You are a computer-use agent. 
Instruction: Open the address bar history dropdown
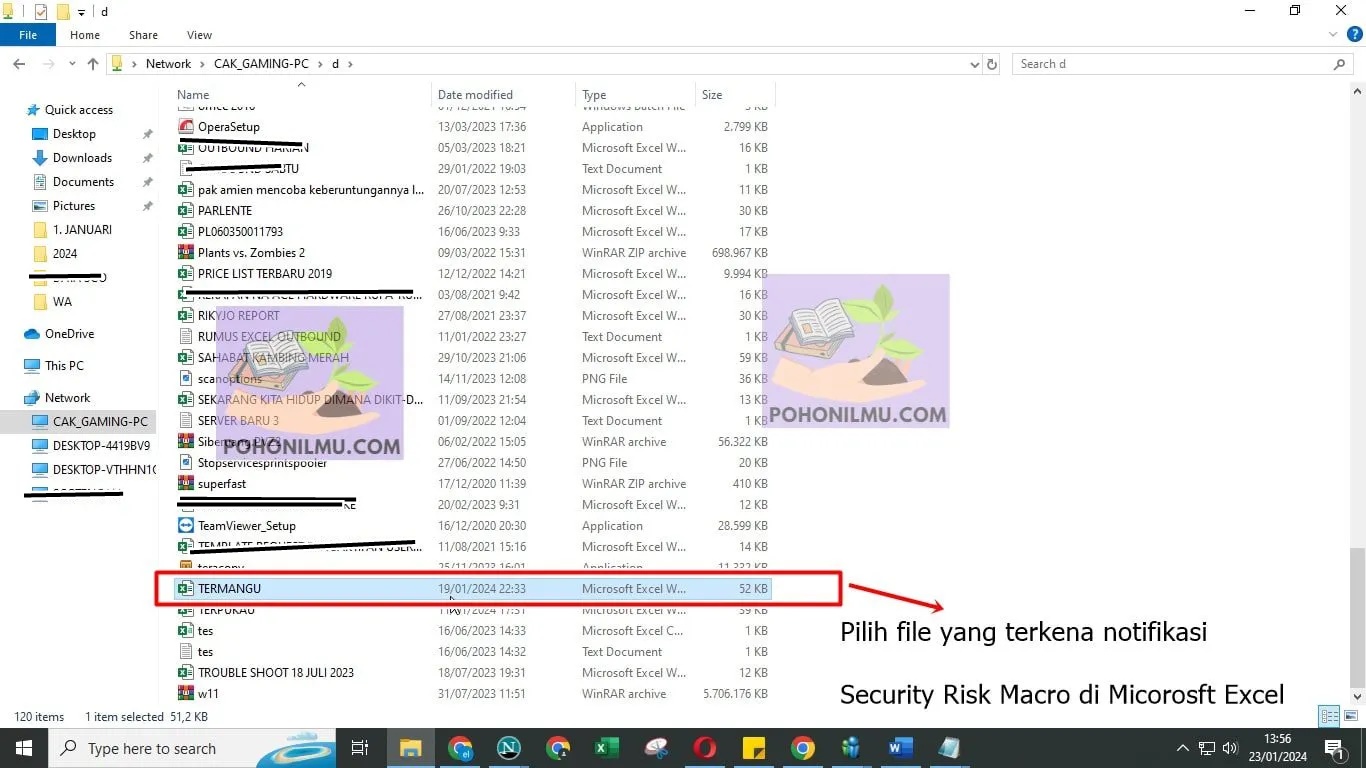(975, 64)
